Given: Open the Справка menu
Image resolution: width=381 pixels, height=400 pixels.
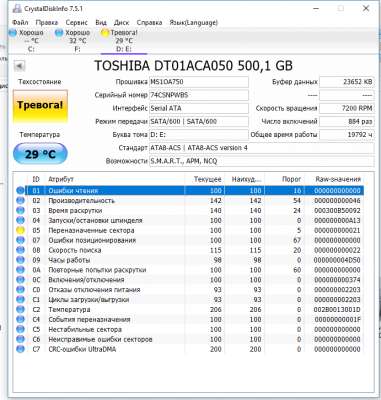Looking at the screenshot, I should coord(149,23).
